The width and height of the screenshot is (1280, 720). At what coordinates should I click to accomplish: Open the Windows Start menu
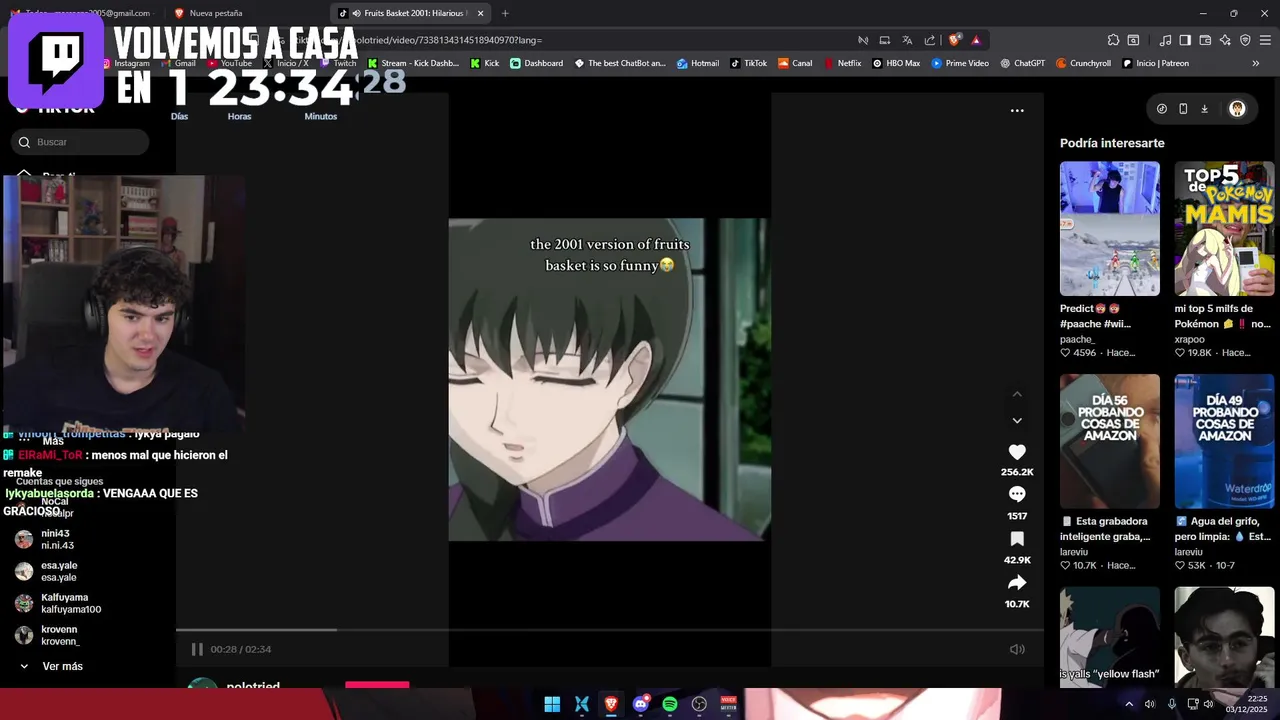[552, 704]
